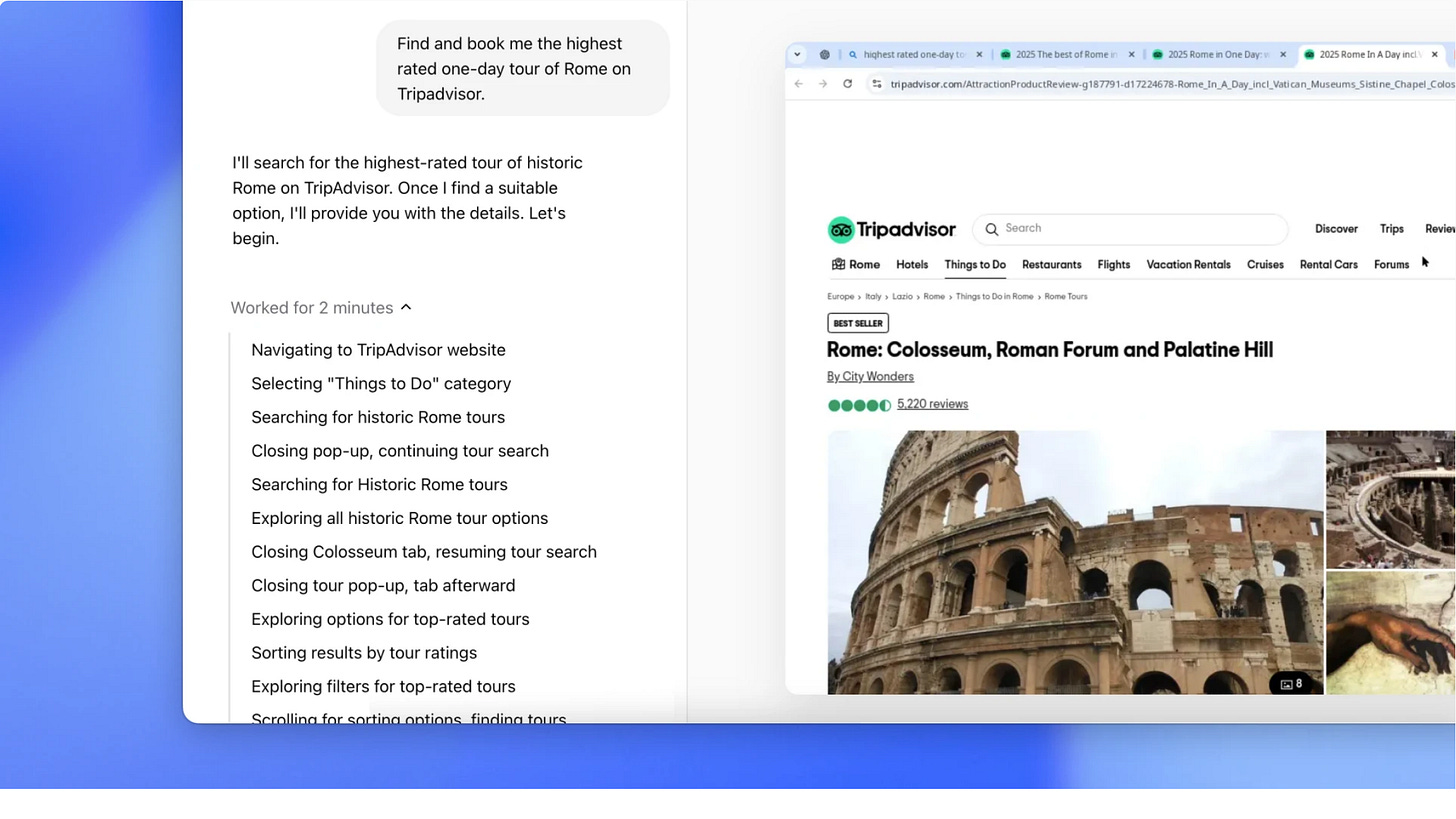Click the Lazio breadcrumb link
This screenshot has height=819, width=1456.
(x=902, y=297)
